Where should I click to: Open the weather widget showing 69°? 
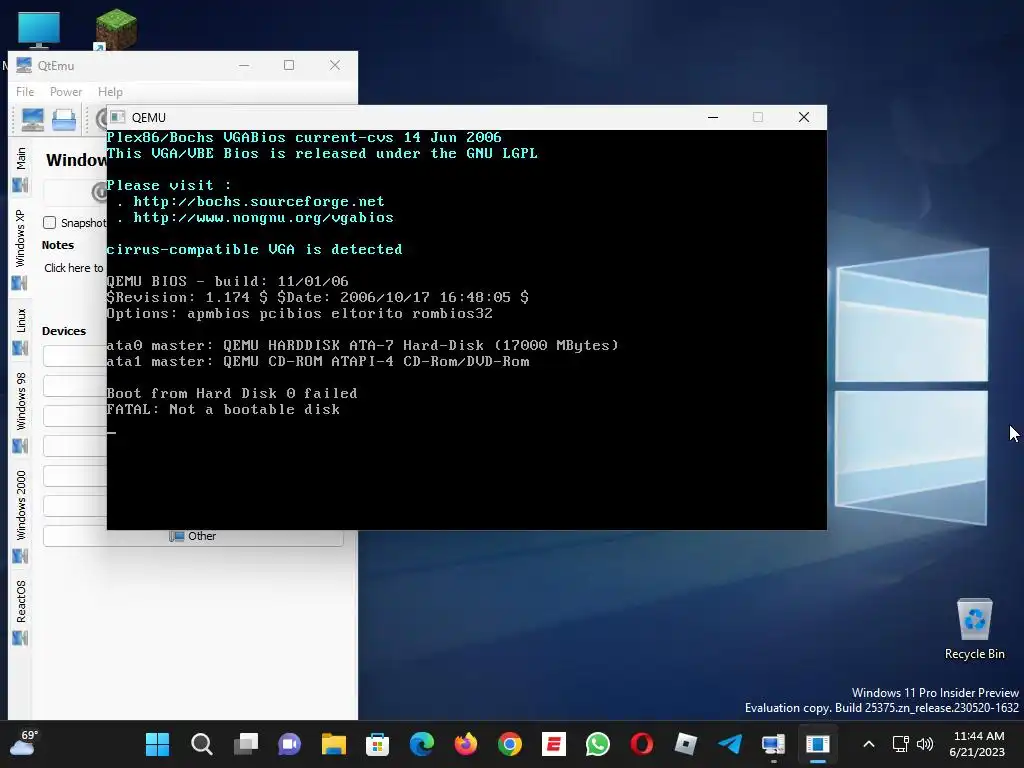click(x=23, y=743)
